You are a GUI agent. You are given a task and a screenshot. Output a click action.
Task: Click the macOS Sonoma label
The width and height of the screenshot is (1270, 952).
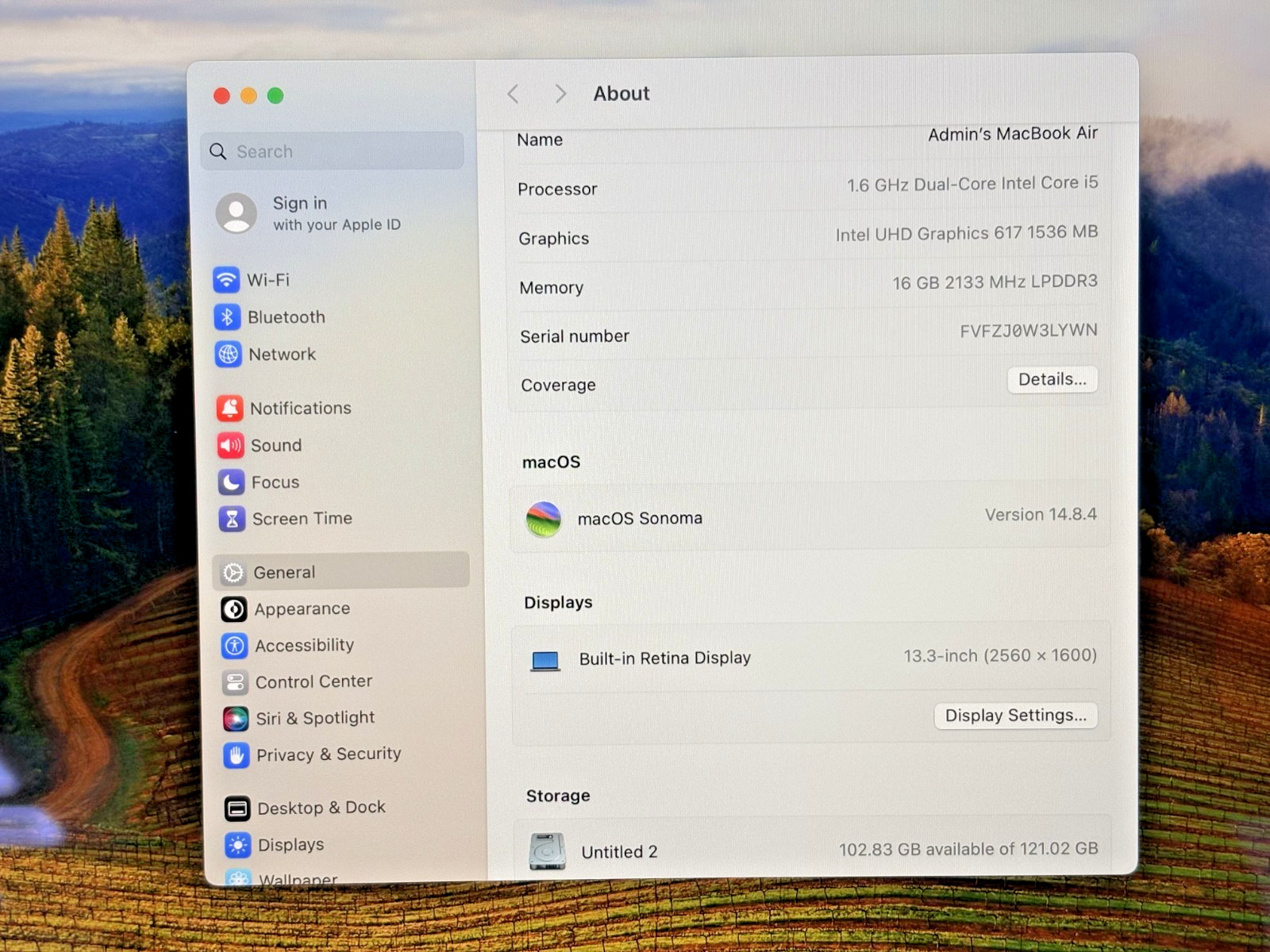pos(640,519)
